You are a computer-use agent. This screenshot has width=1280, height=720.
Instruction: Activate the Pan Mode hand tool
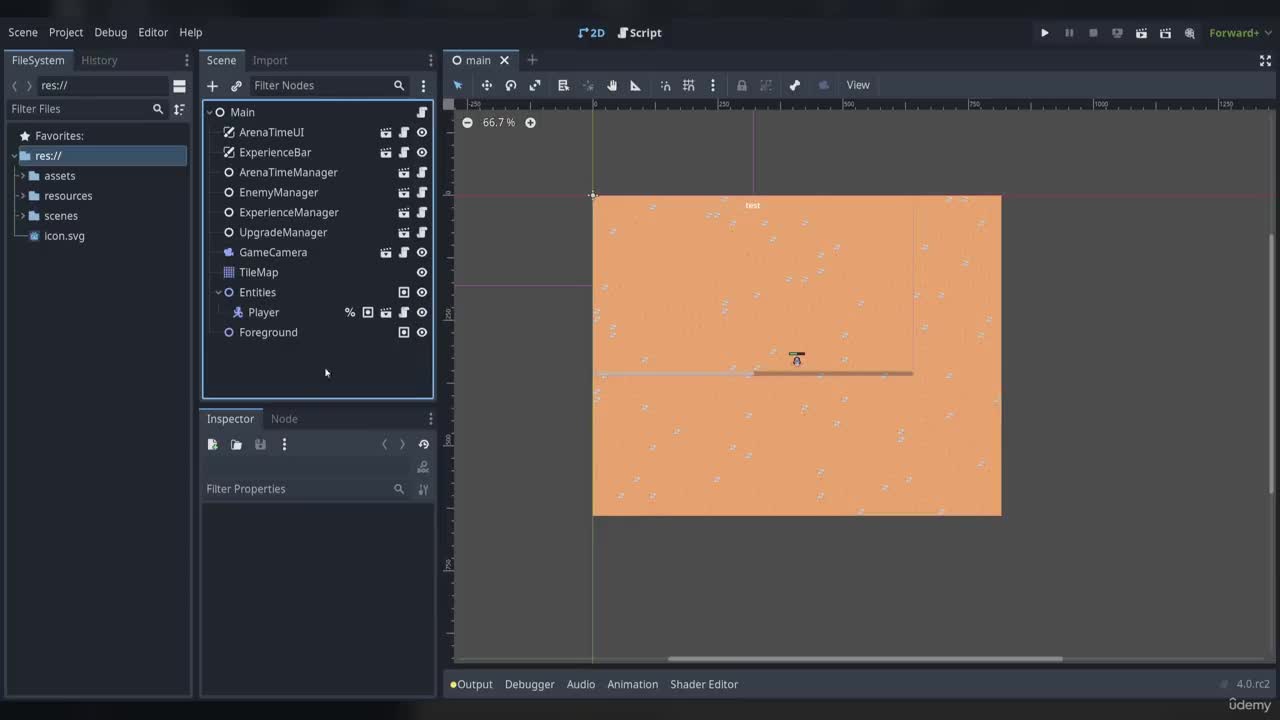click(x=611, y=85)
